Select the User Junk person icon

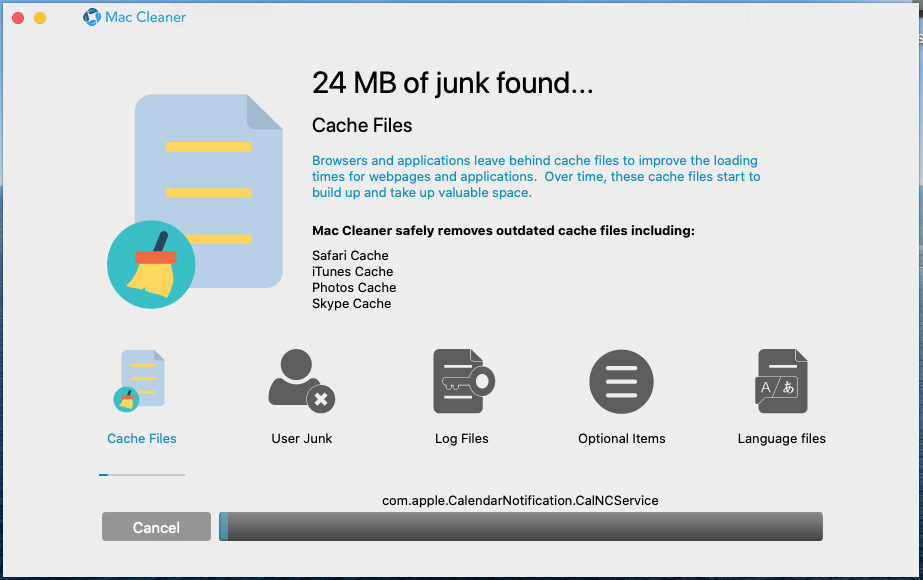click(301, 381)
